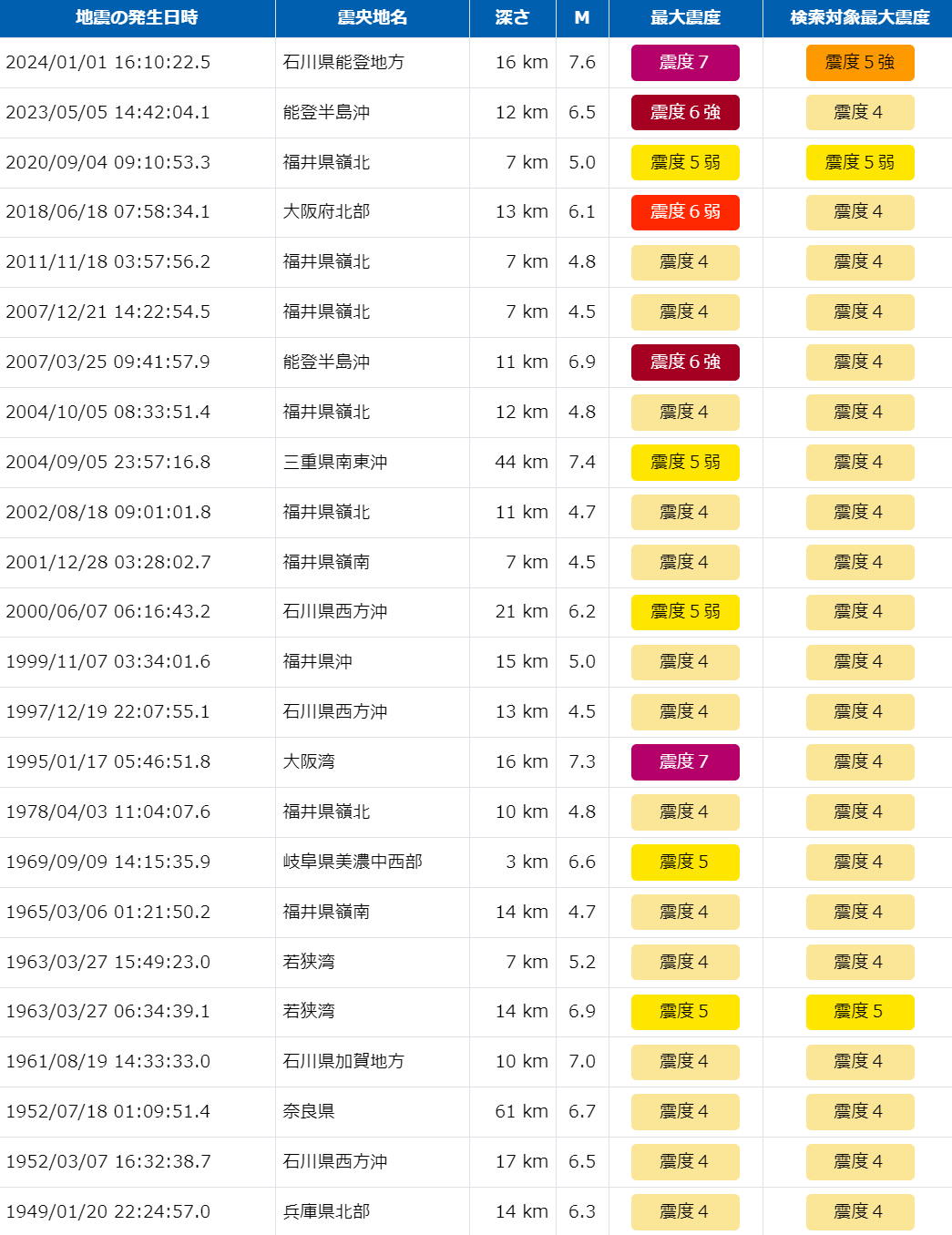This screenshot has height=1235, width=952.
Task: Click the 石川県加賀地方 epicenter name
Action: tap(343, 1061)
